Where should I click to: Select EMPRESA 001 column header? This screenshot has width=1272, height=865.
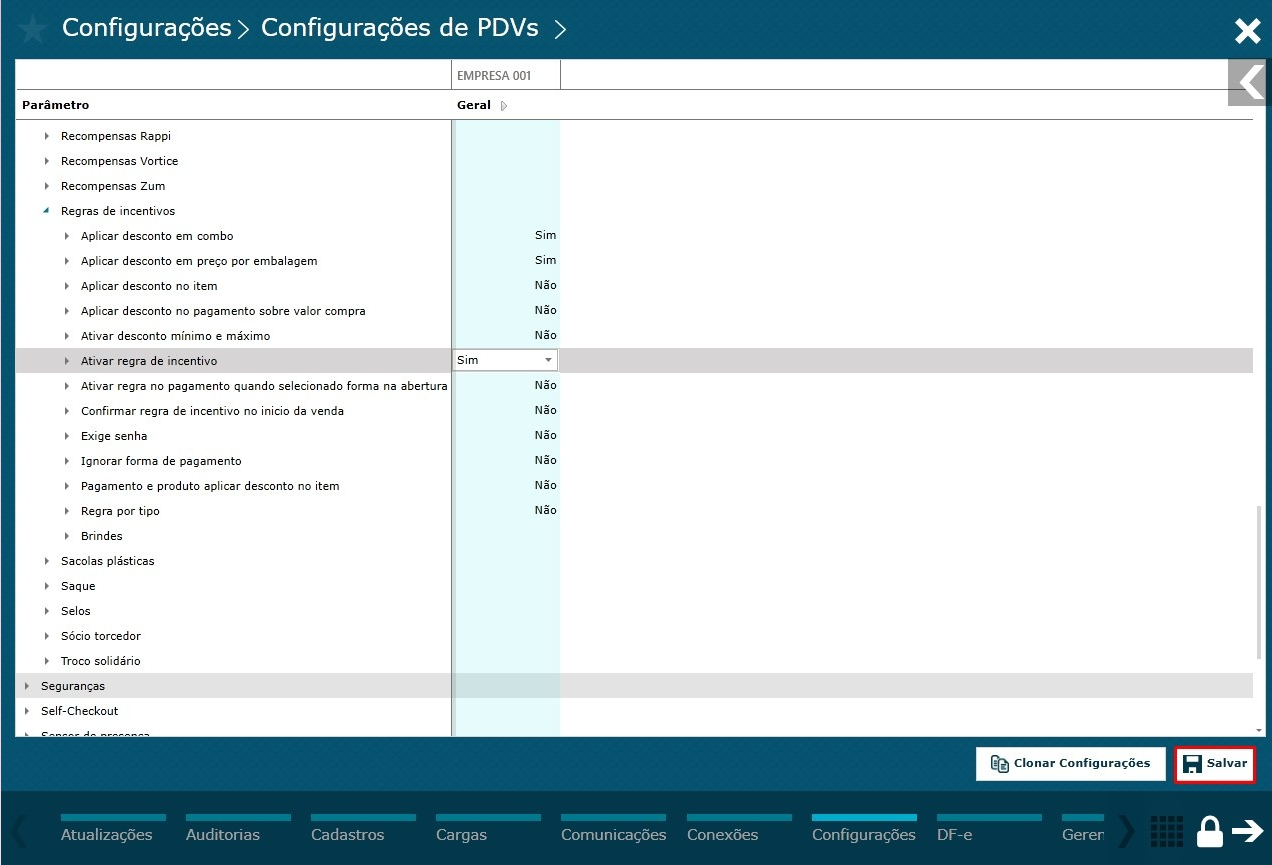(506, 75)
